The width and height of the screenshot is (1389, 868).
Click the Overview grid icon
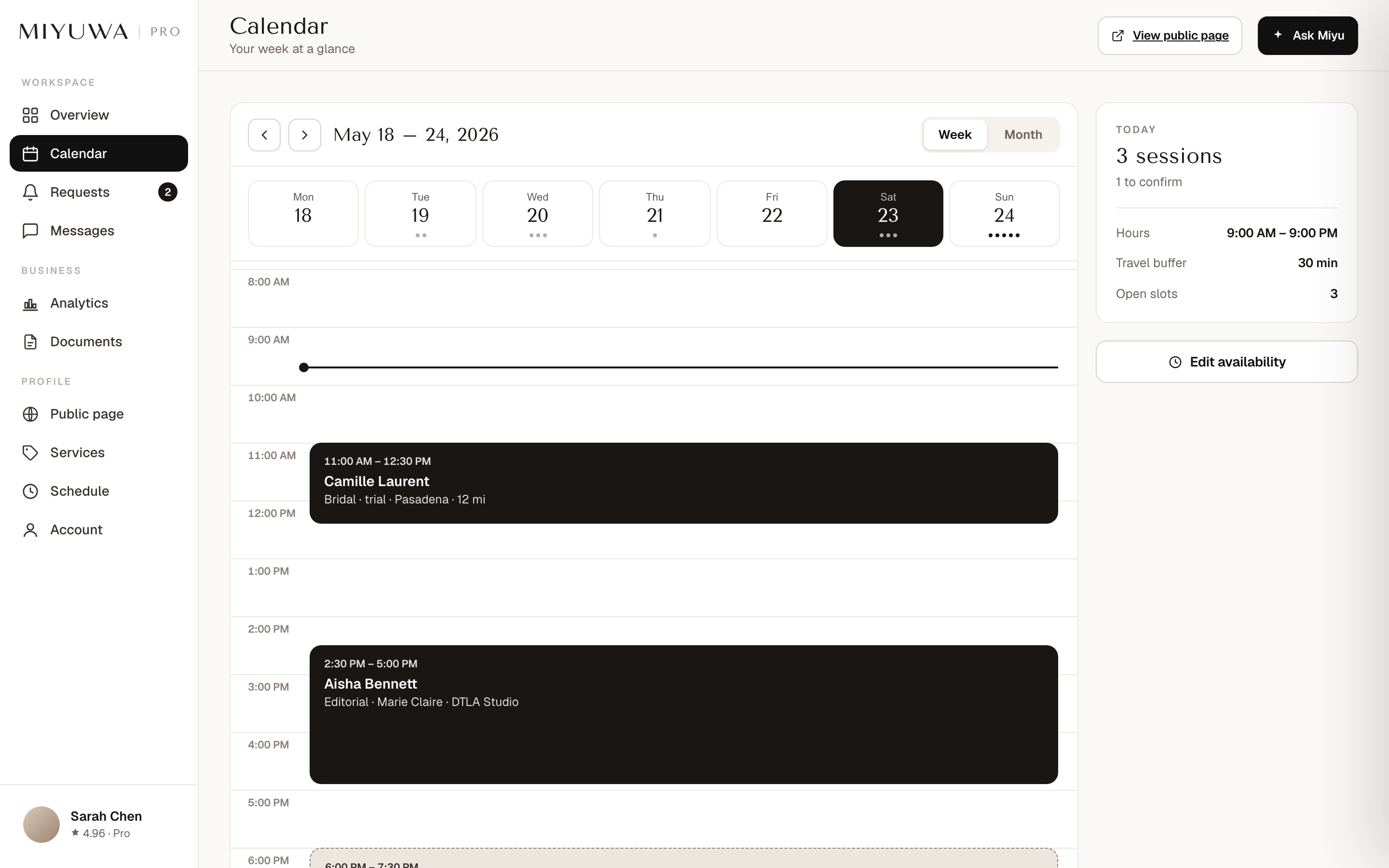[30, 115]
